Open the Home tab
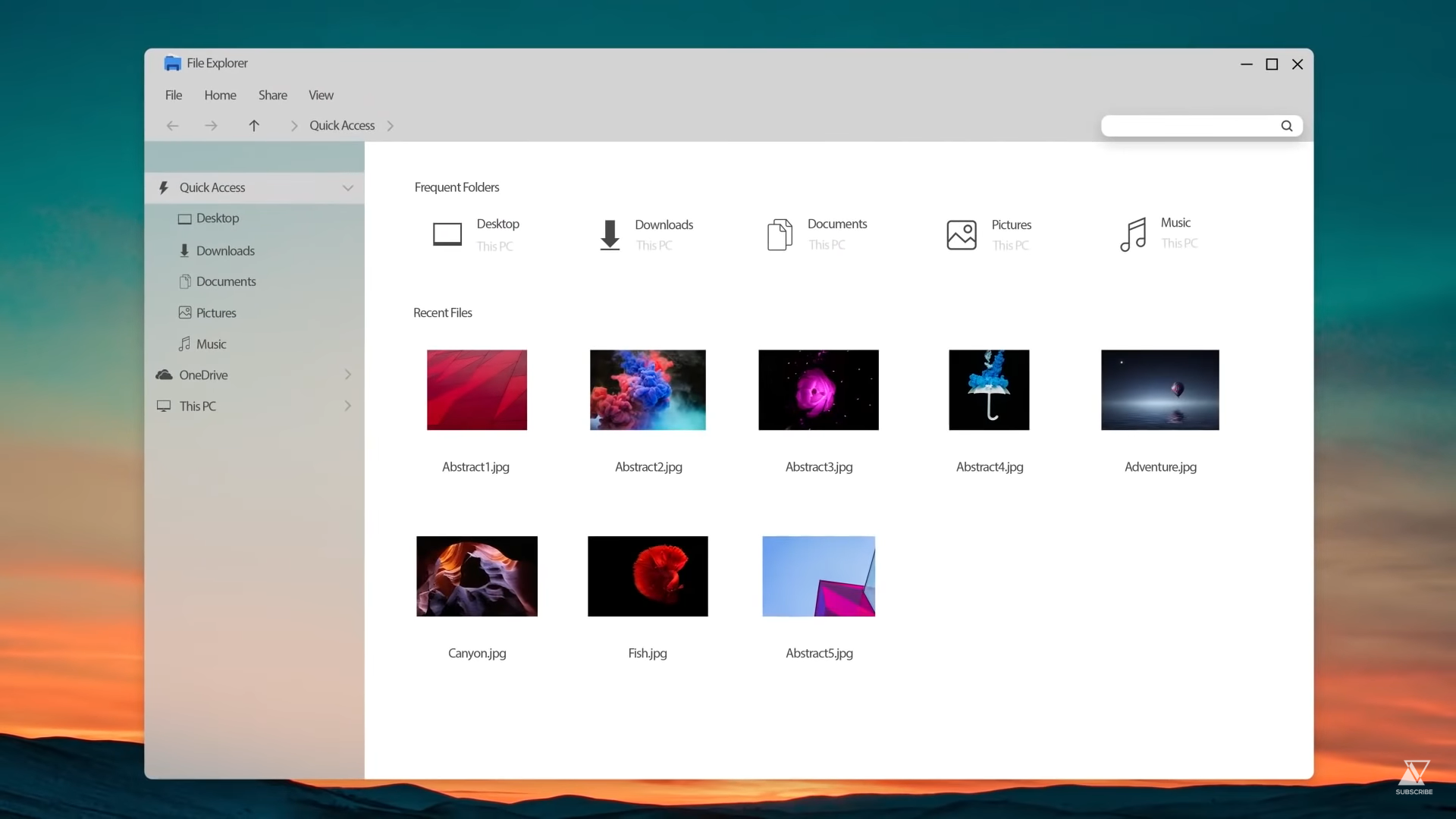1456x819 pixels. coord(220,95)
